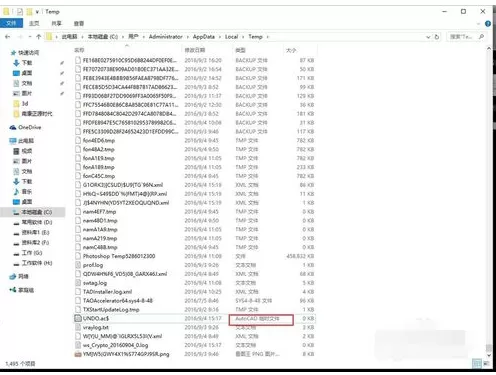
Task: Select the TXStartUpdateLog.tmp file
Action: tap(111, 310)
